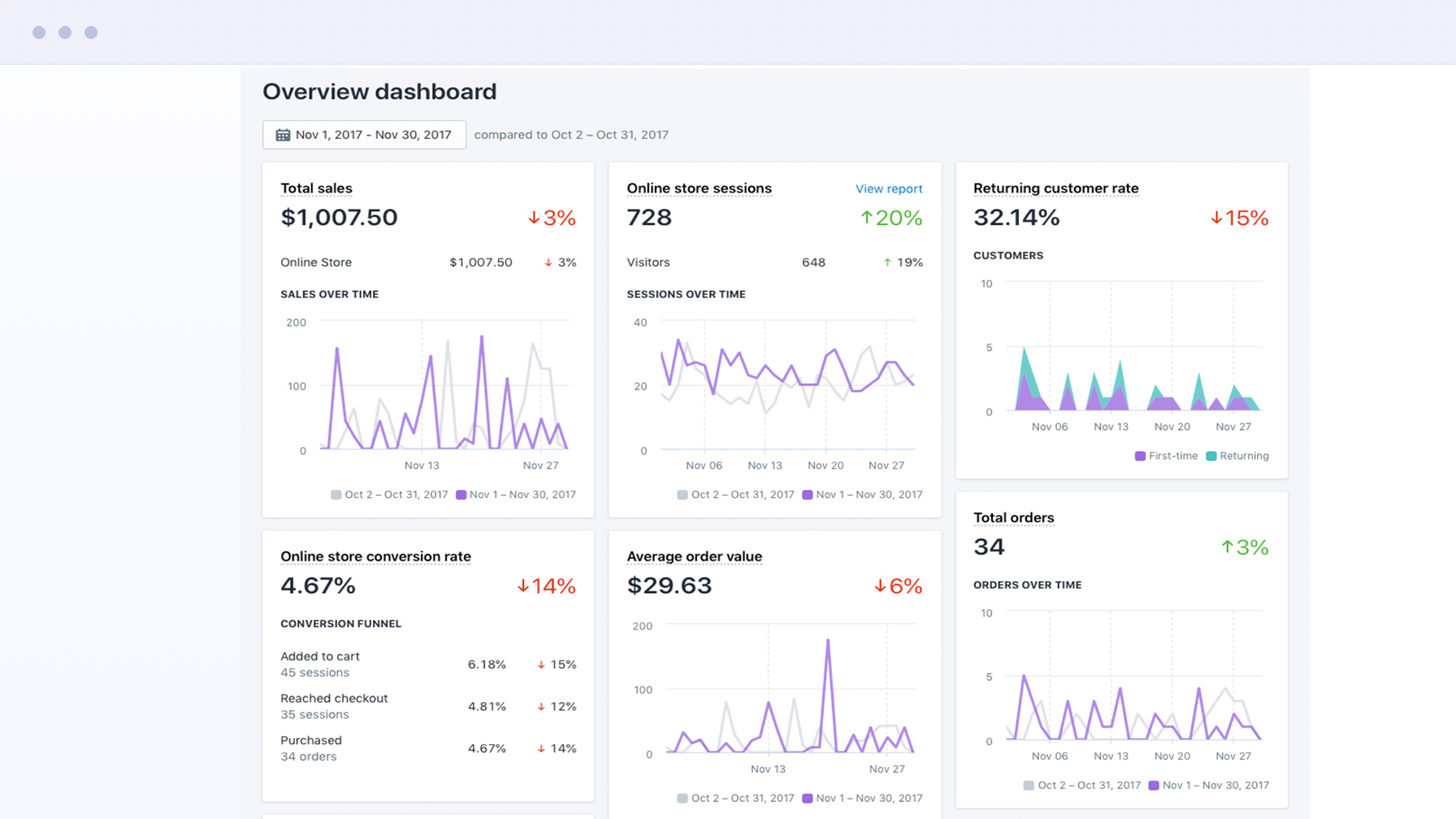Click the compared to Oct 2 – Oct 31 text
1456x819 pixels.
click(x=571, y=135)
